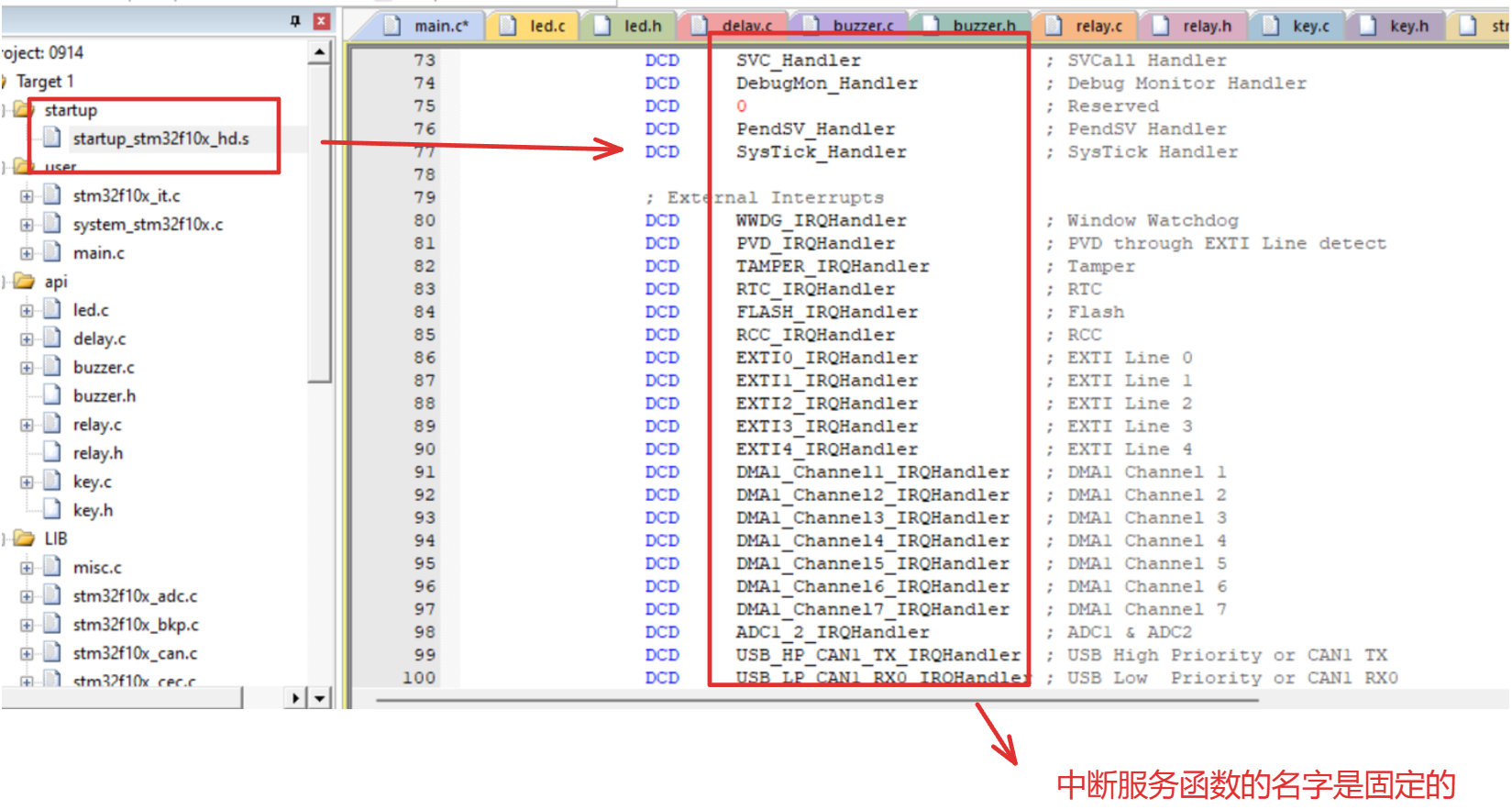The width and height of the screenshot is (1512, 810).
Task: Switch to the led.h tab
Action: (x=643, y=26)
